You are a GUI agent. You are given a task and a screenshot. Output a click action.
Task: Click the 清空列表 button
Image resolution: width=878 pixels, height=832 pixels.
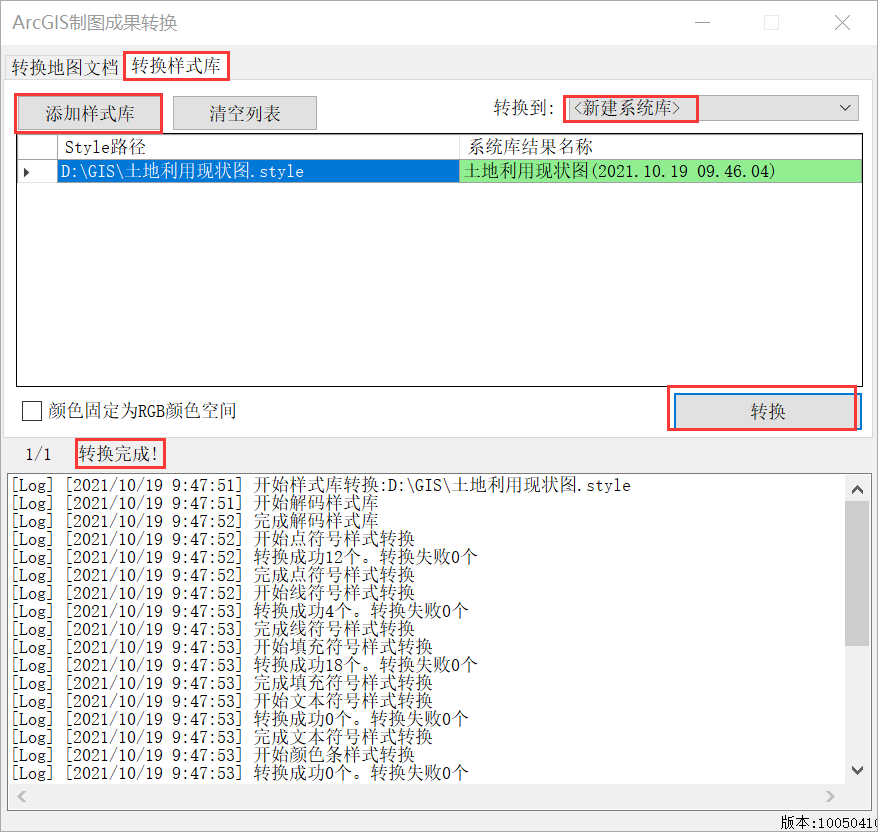coord(245,114)
